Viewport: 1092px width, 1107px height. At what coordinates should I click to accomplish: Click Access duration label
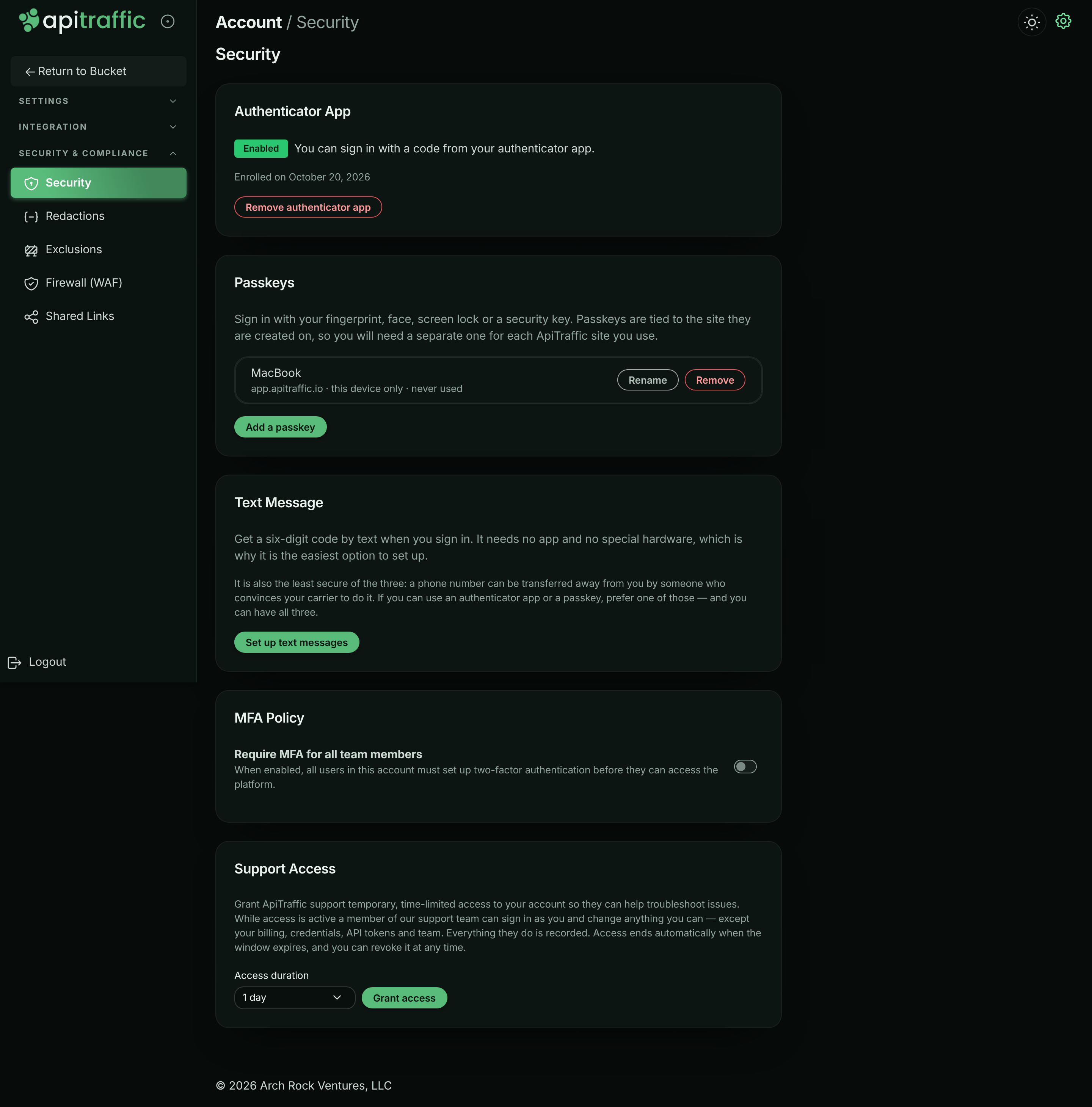271,975
